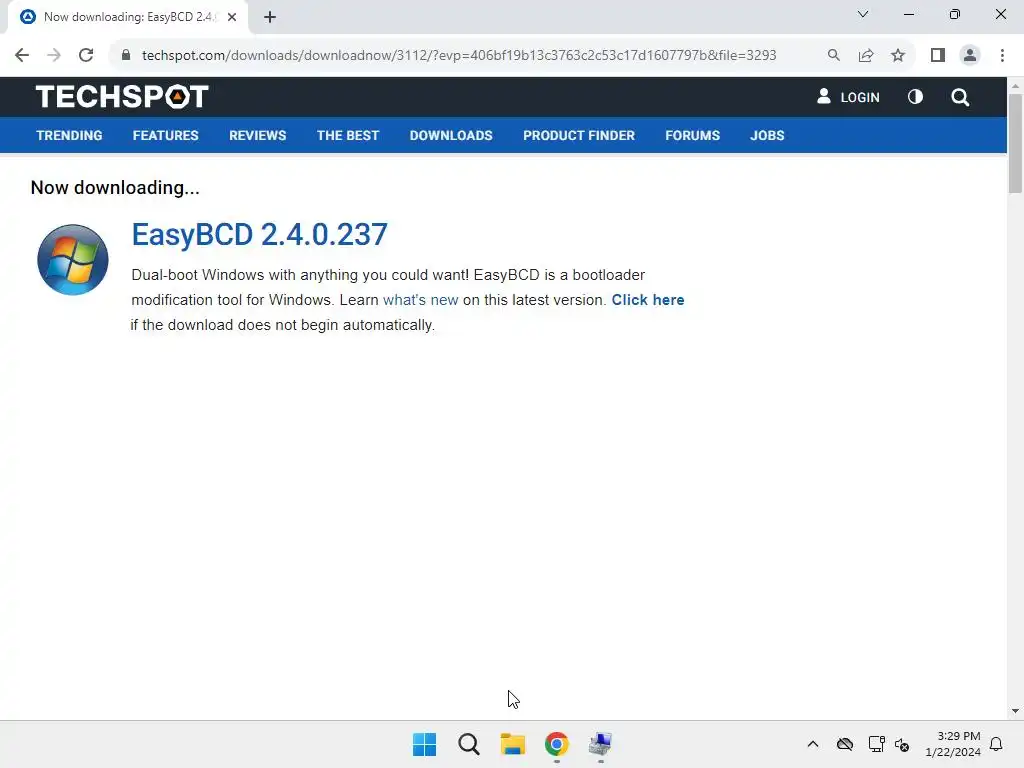Open Windows taskbar search
The width and height of the screenshot is (1024, 768).
[468, 744]
